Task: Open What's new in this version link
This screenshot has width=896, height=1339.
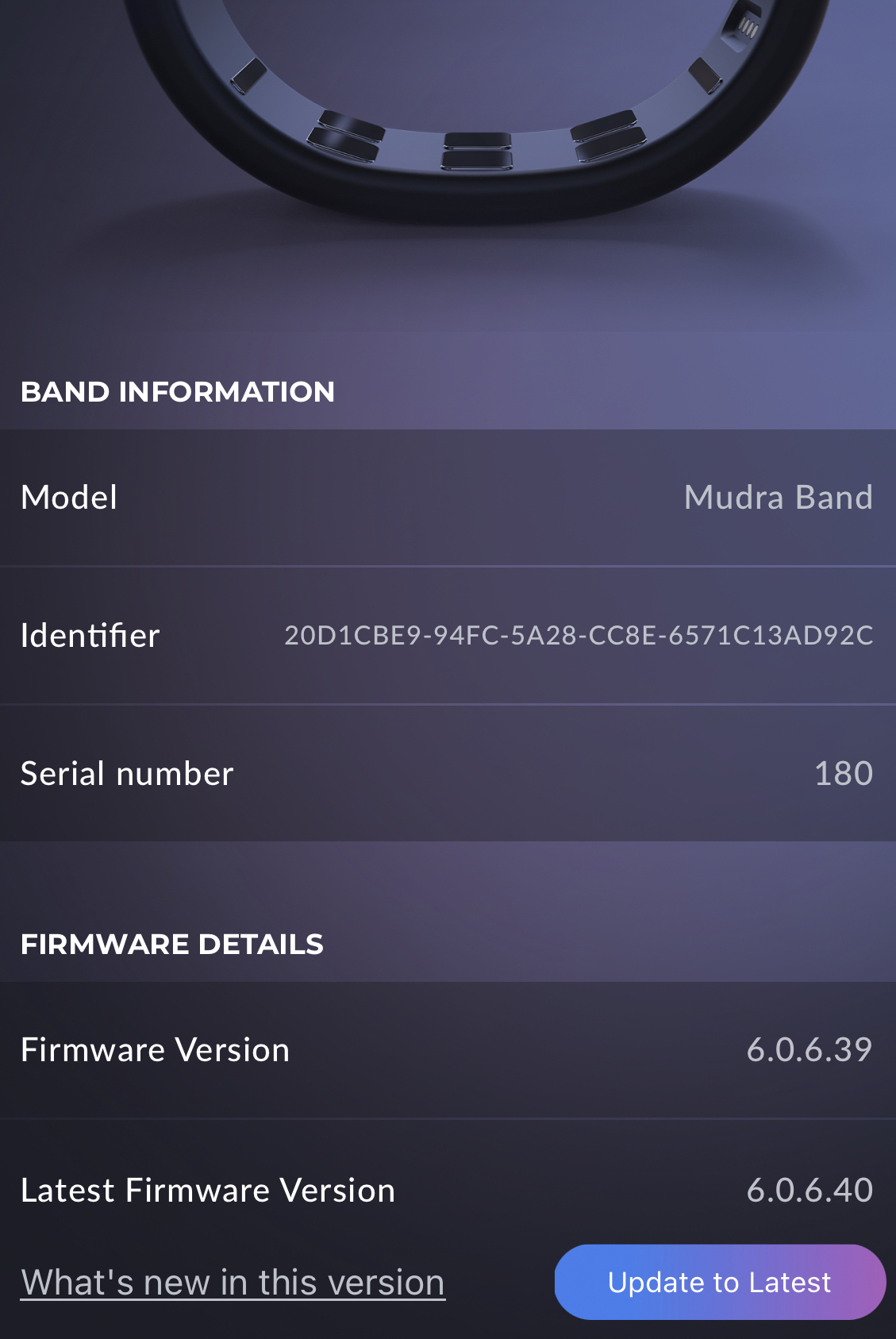Action: click(x=233, y=1283)
